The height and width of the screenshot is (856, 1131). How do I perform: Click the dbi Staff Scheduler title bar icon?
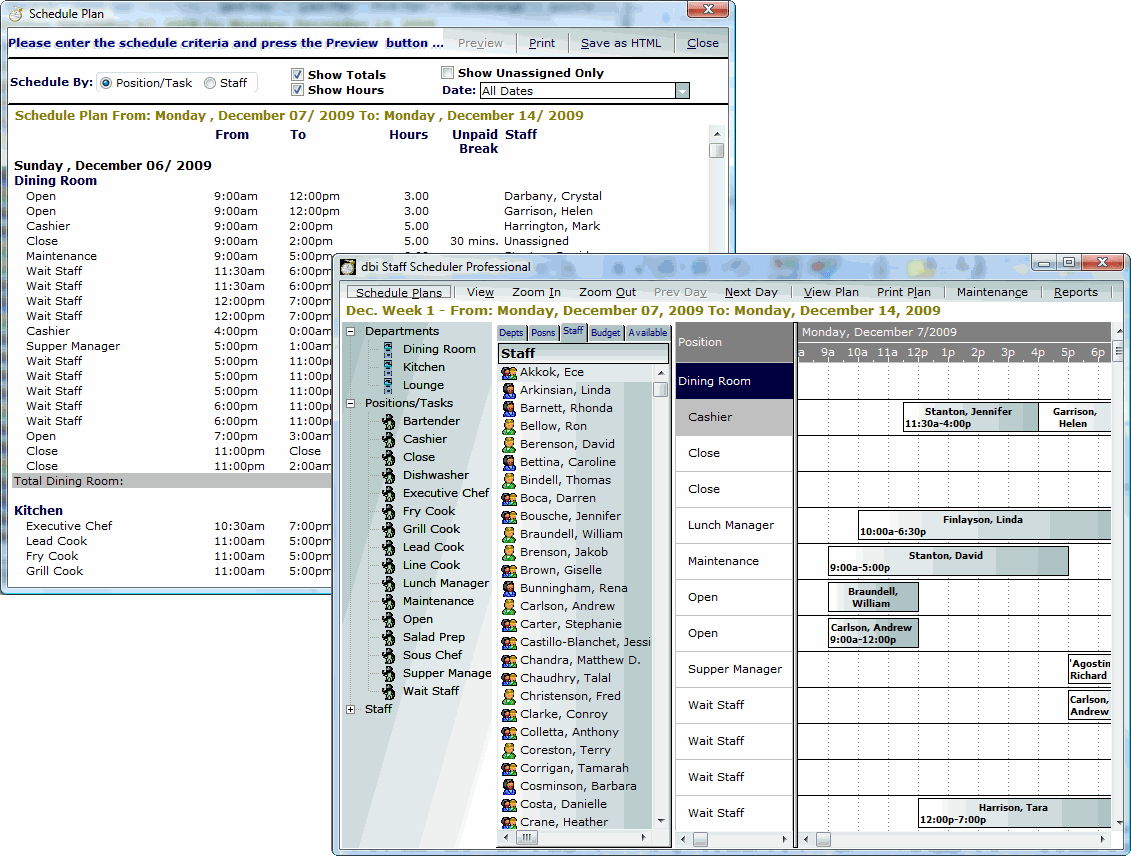pyautogui.click(x=348, y=268)
